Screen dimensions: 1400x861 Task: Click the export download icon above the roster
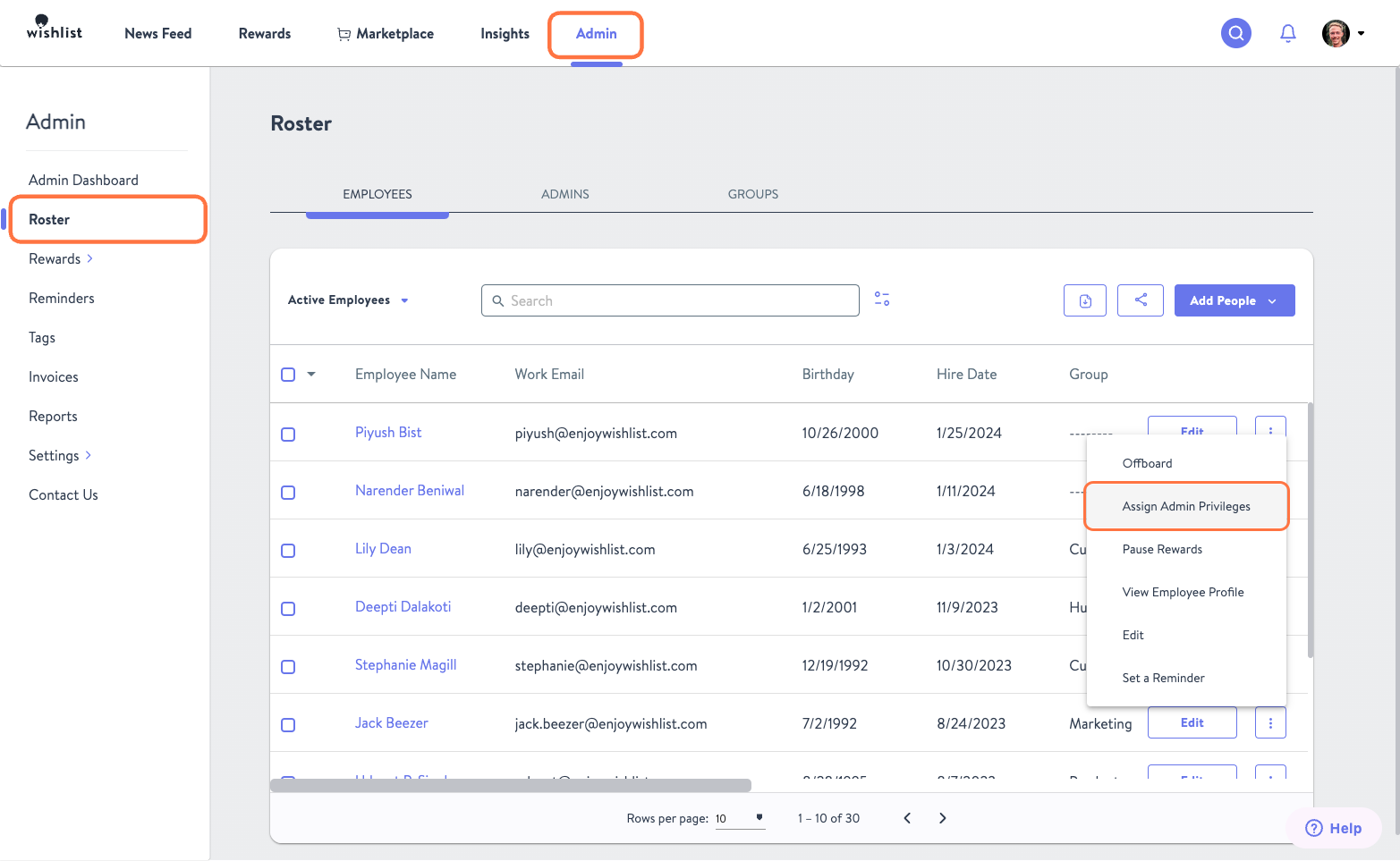[x=1084, y=300]
